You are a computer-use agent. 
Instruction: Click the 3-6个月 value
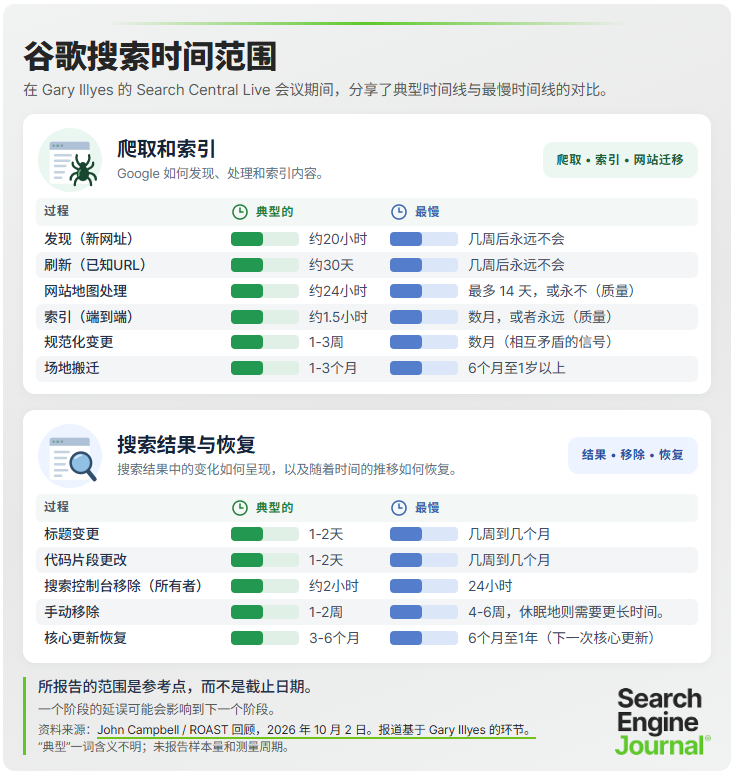point(334,638)
